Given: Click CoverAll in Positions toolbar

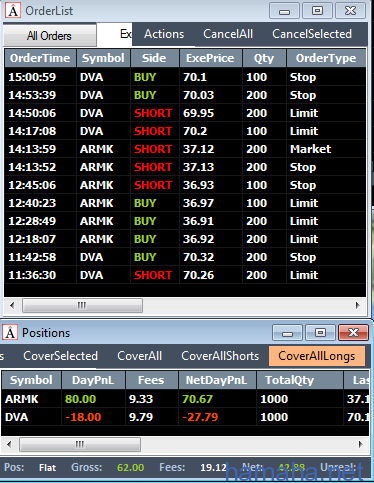Looking at the screenshot, I should (x=140, y=356).
